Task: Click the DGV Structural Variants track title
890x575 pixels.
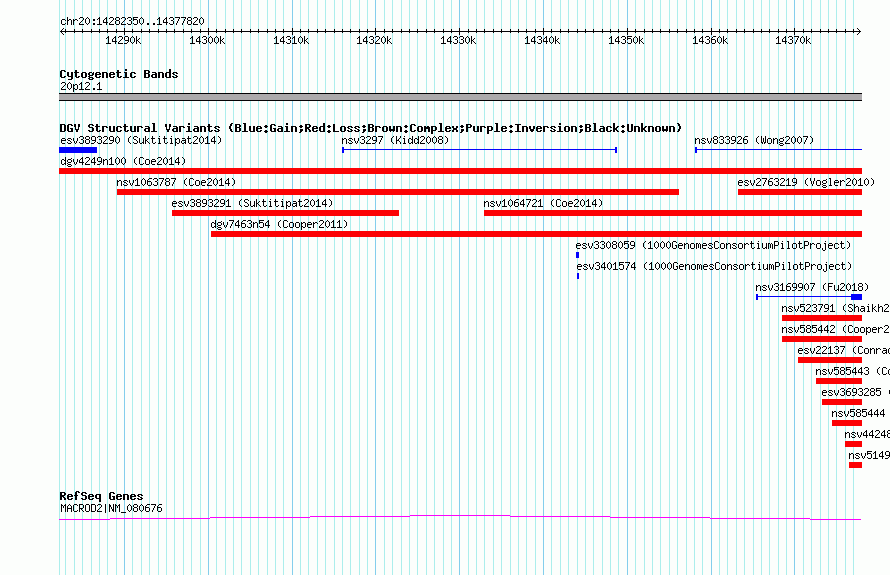Action: click(371, 128)
